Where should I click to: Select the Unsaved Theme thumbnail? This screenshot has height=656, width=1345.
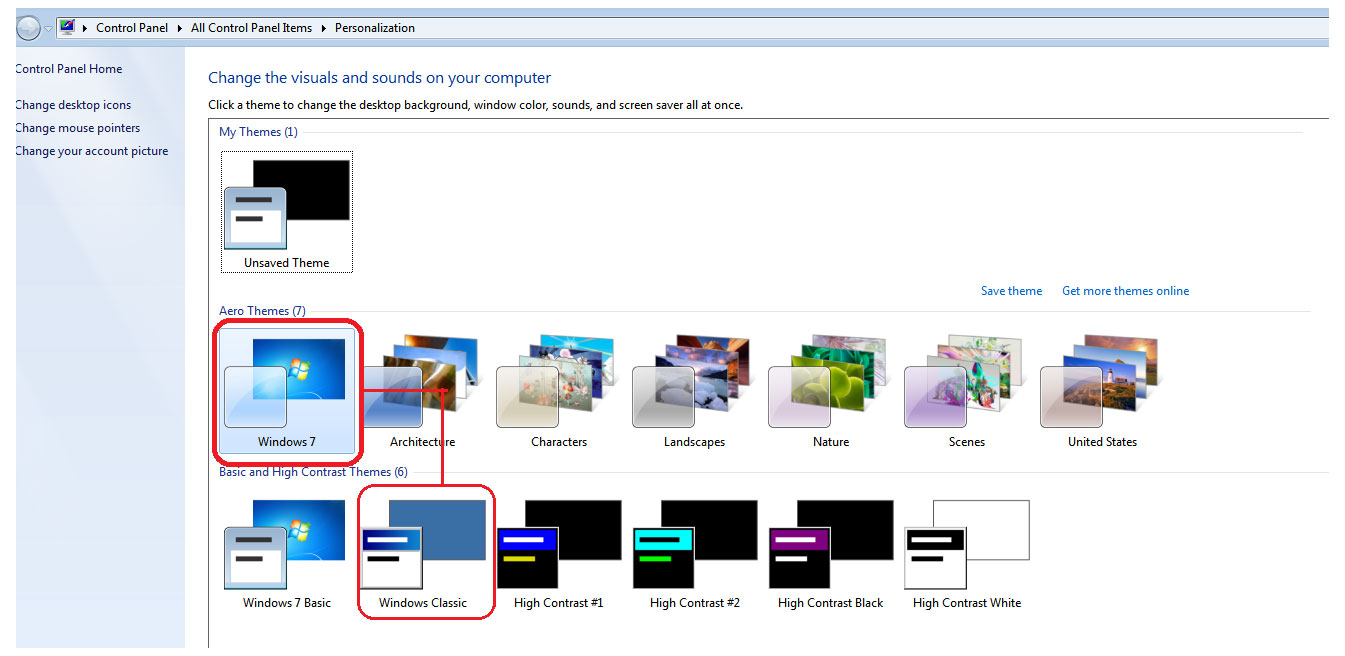287,212
